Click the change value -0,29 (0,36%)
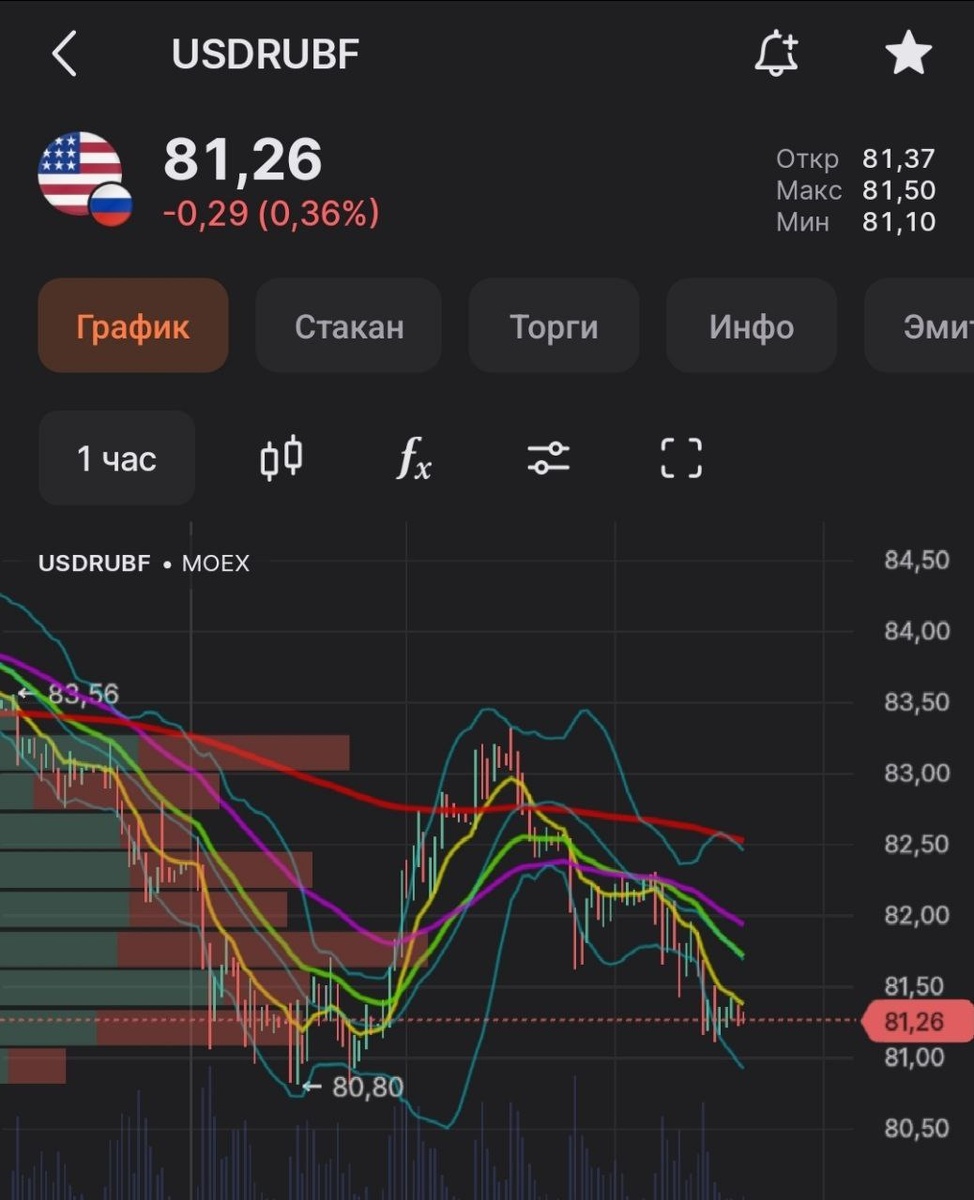This screenshot has width=974, height=1200. 271,213
